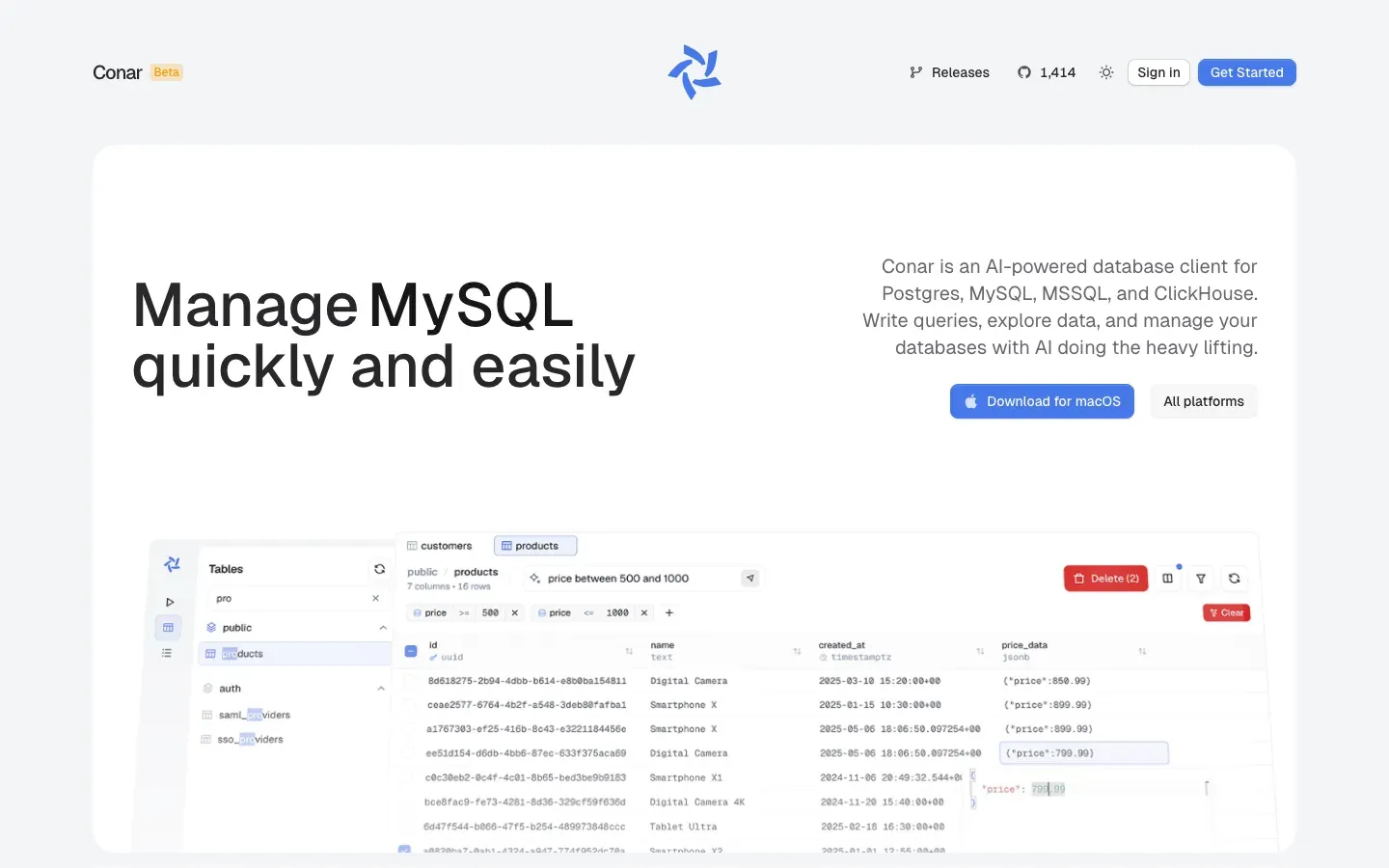
Task: Collapse the public schema group
Action: pos(382,628)
